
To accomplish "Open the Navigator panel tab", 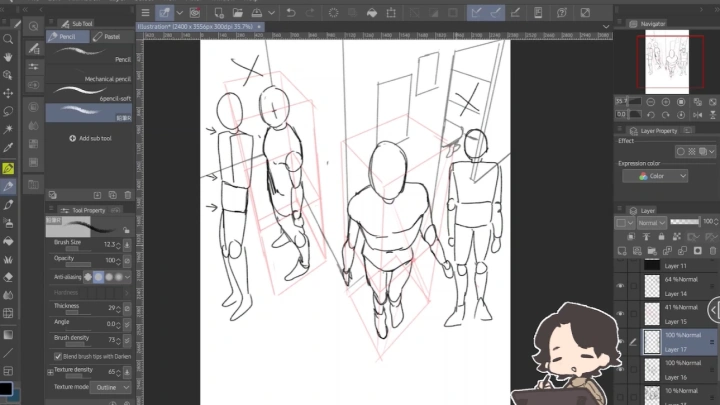I will pos(647,23).
